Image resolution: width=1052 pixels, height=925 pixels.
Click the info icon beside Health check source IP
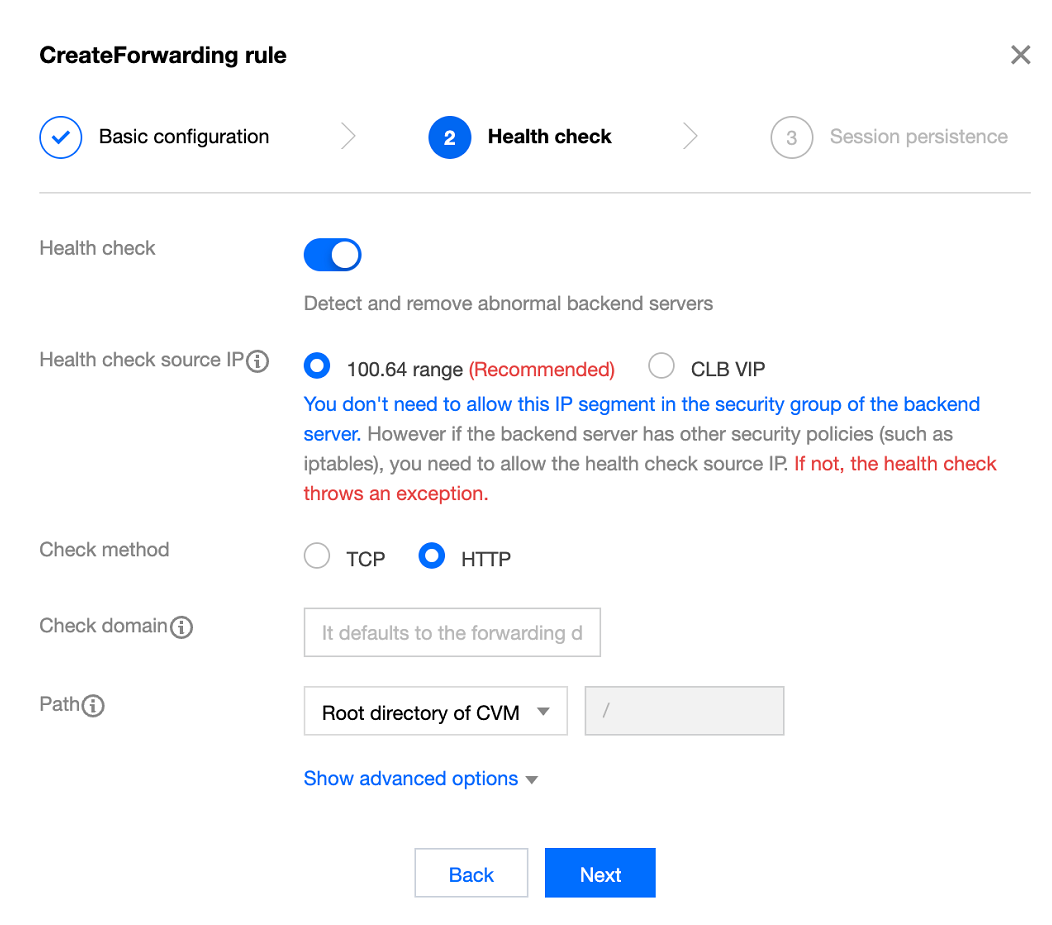pos(258,361)
